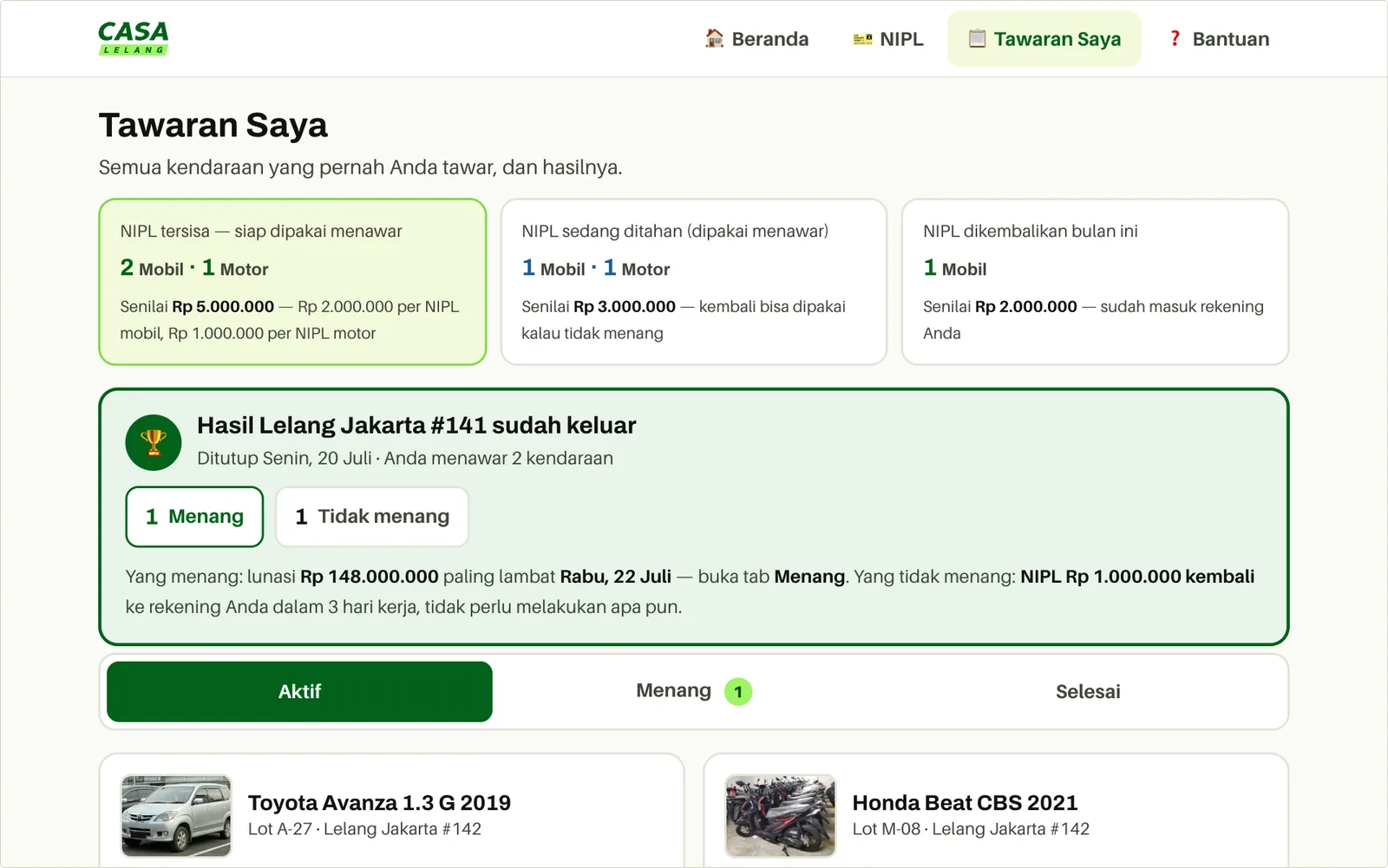Click the green badge on the Menang tab

tap(738, 692)
